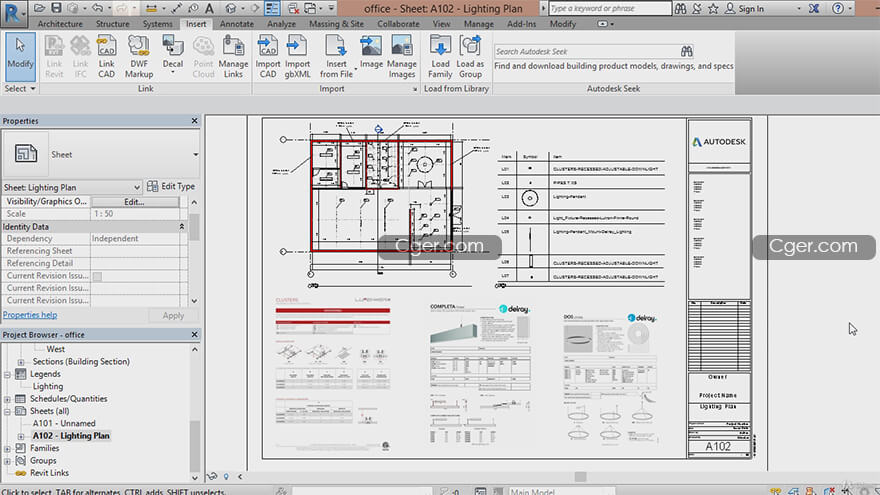Switch to the Massing & Site tab

(x=336, y=24)
